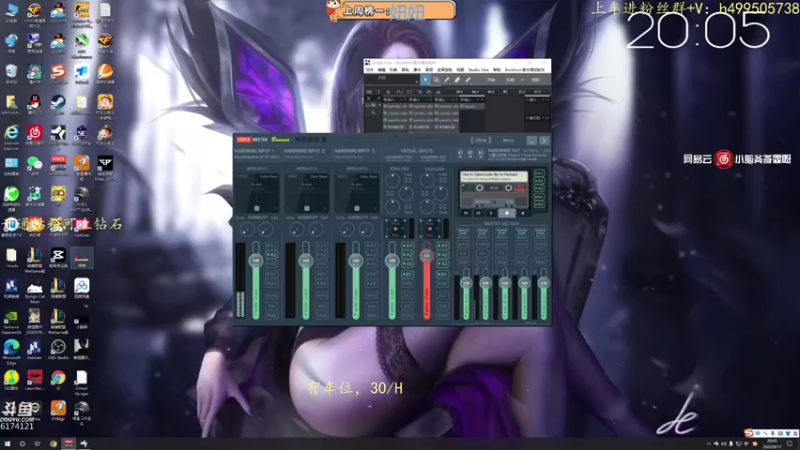Click the cassette display to select audio file
Viewport: 800px width, 450px height.
494,177
